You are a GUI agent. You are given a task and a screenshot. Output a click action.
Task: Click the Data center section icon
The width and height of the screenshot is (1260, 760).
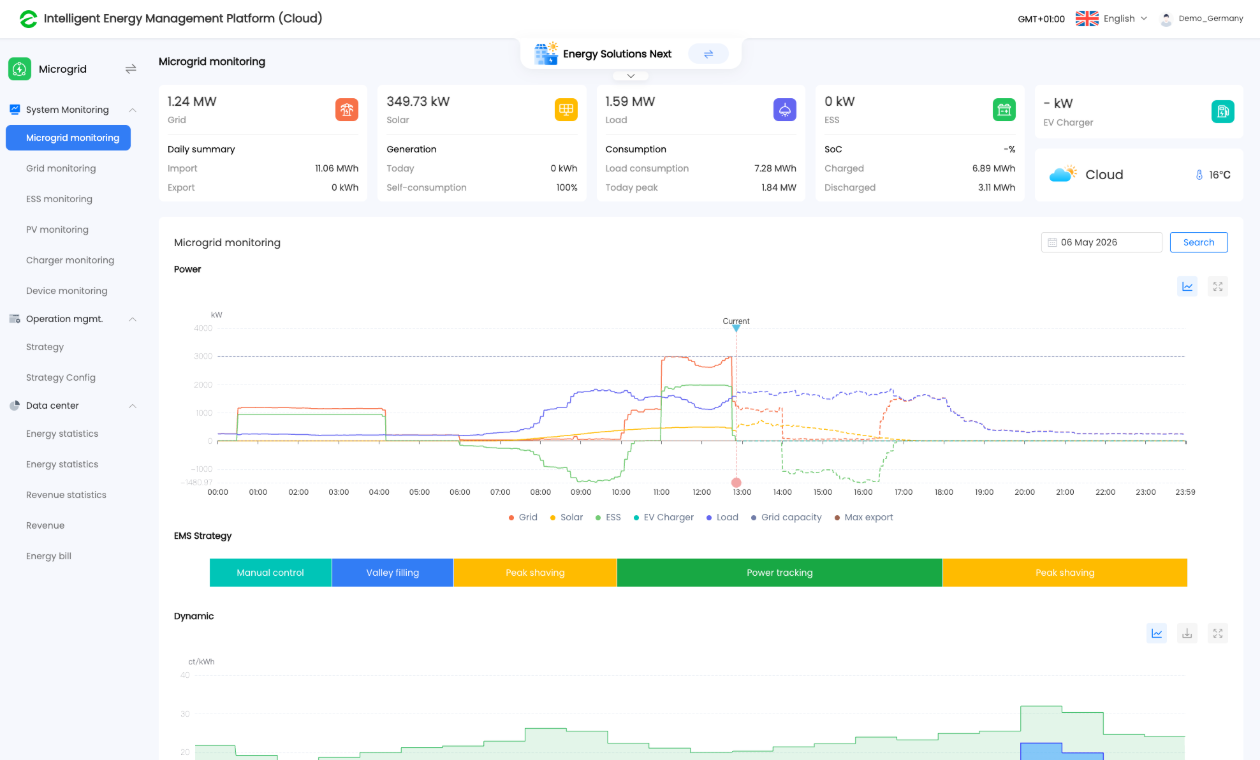pos(15,406)
